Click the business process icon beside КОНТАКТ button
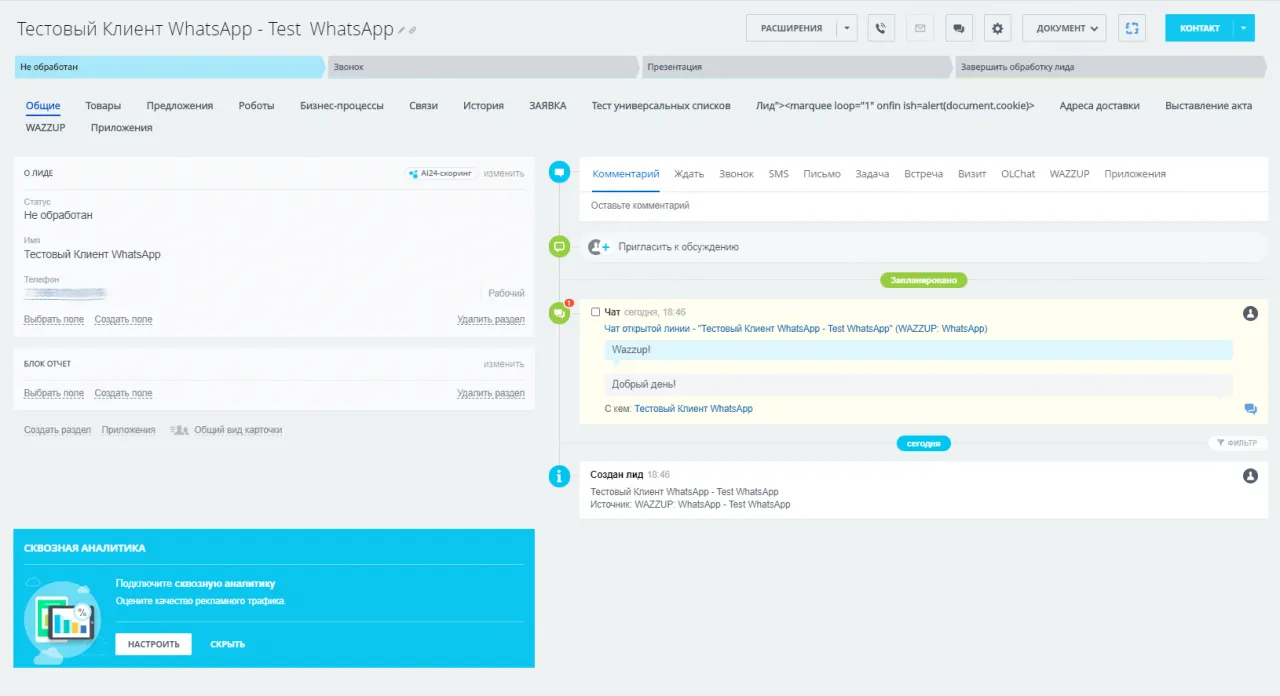The image size is (1280, 696). pos(1132,28)
